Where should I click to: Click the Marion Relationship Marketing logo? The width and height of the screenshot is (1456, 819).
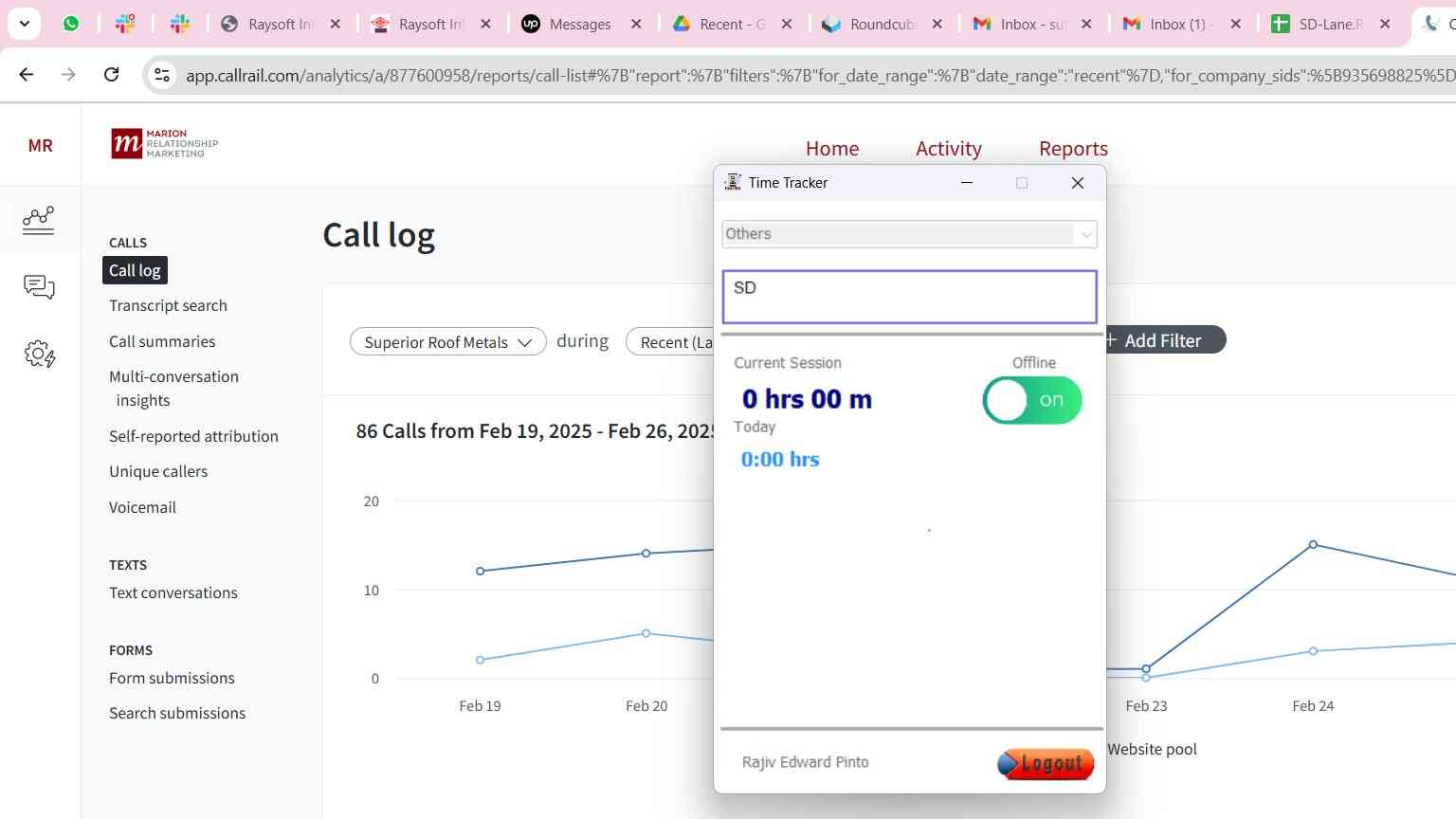click(164, 144)
